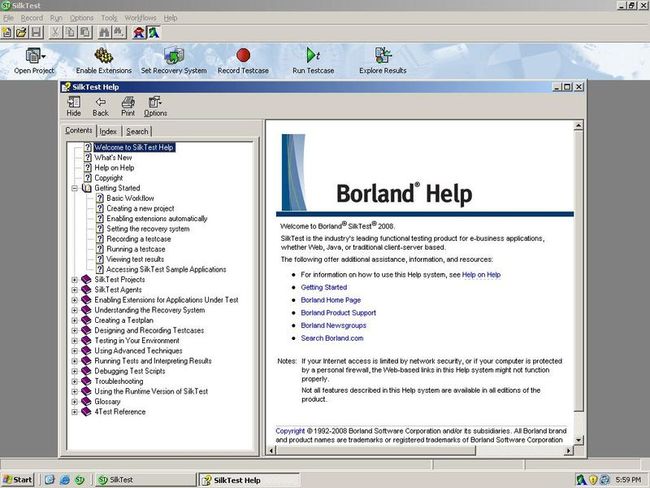Image resolution: width=650 pixels, height=488 pixels.
Task: Open Project from the workflow bar
Action: [x=34, y=61]
